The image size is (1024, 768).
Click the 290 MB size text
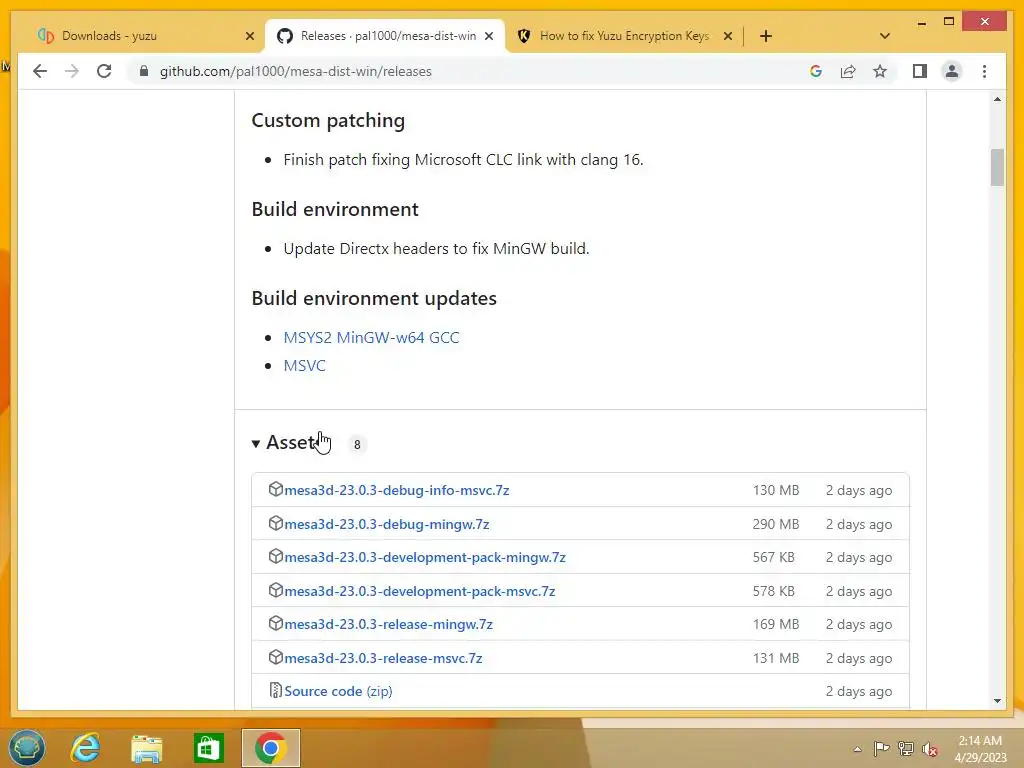[776, 524]
